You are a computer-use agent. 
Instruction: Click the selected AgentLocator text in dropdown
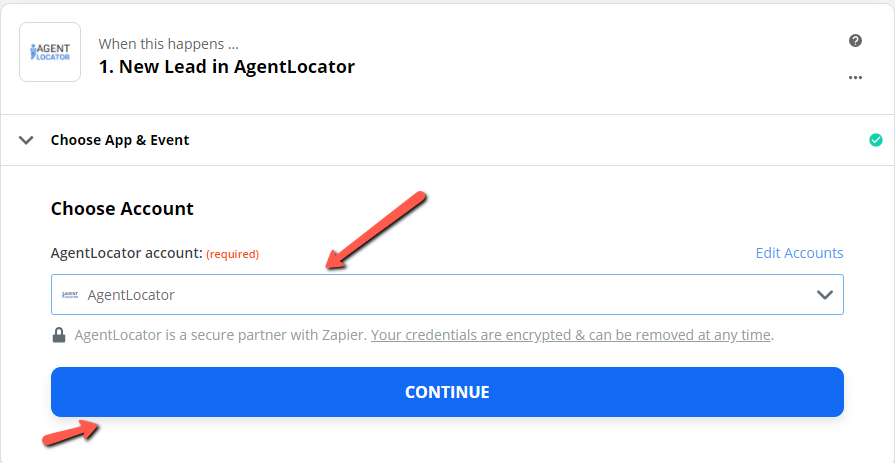[x=131, y=295]
